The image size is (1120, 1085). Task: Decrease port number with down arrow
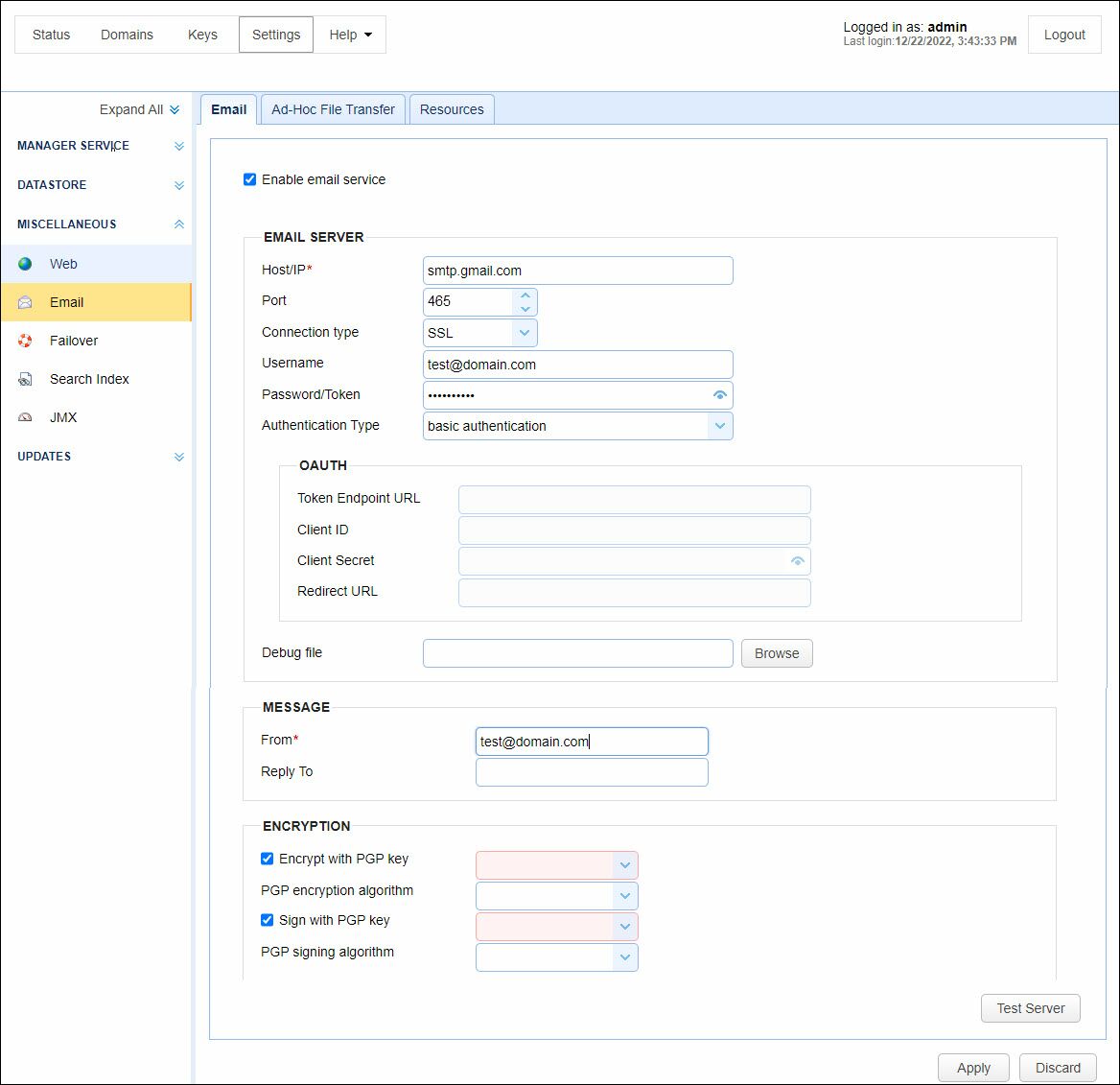pos(525,309)
